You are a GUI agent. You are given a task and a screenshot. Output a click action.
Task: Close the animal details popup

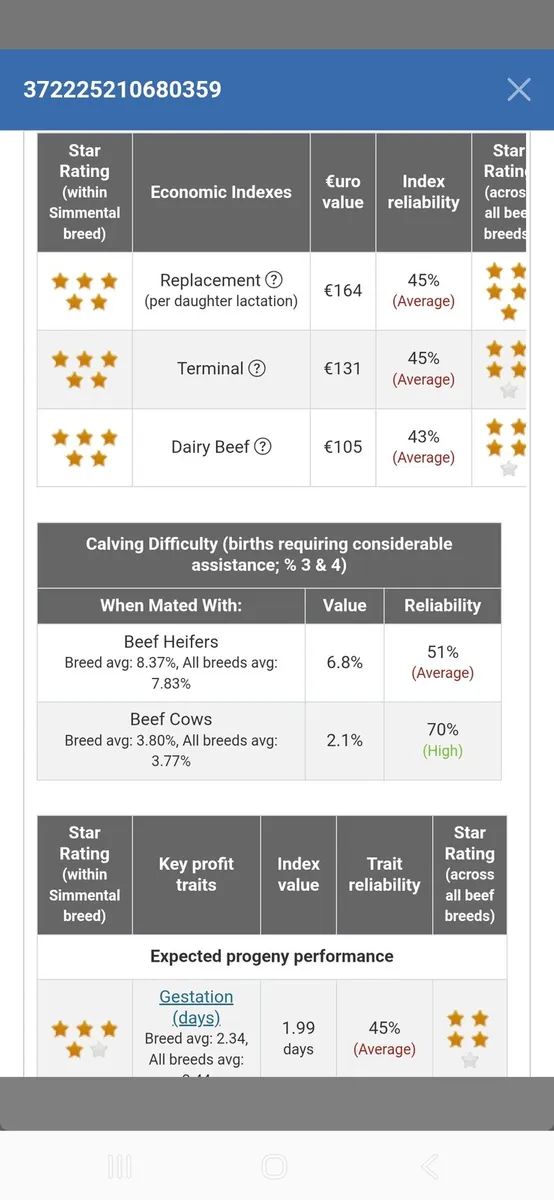(x=518, y=90)
